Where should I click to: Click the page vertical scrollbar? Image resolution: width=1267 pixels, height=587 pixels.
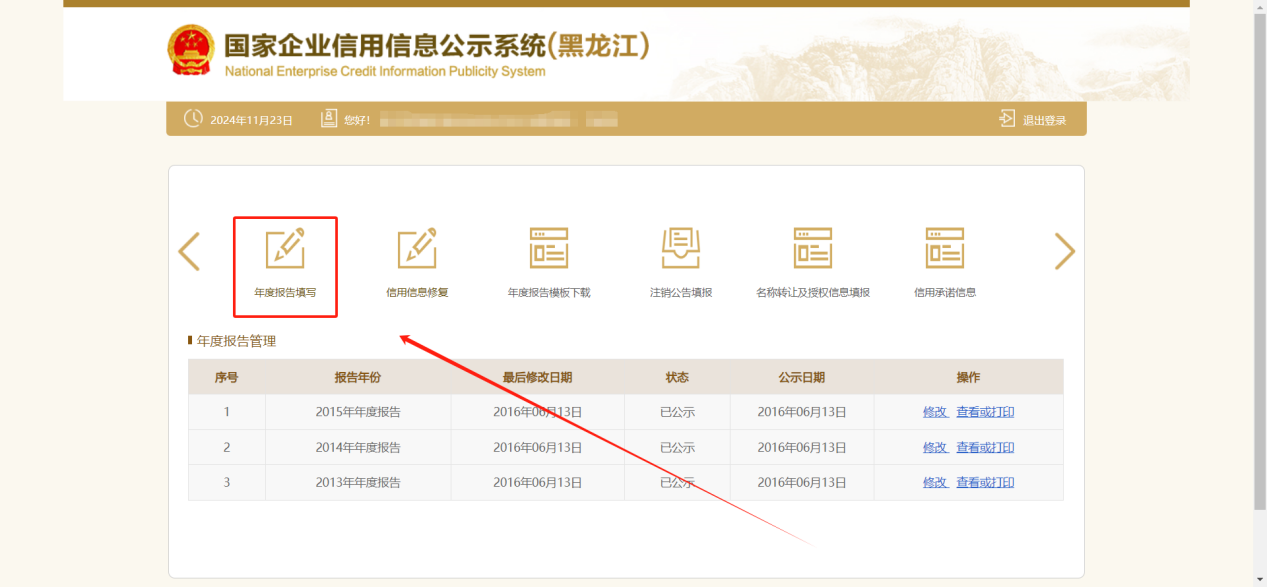(1259, 300)
